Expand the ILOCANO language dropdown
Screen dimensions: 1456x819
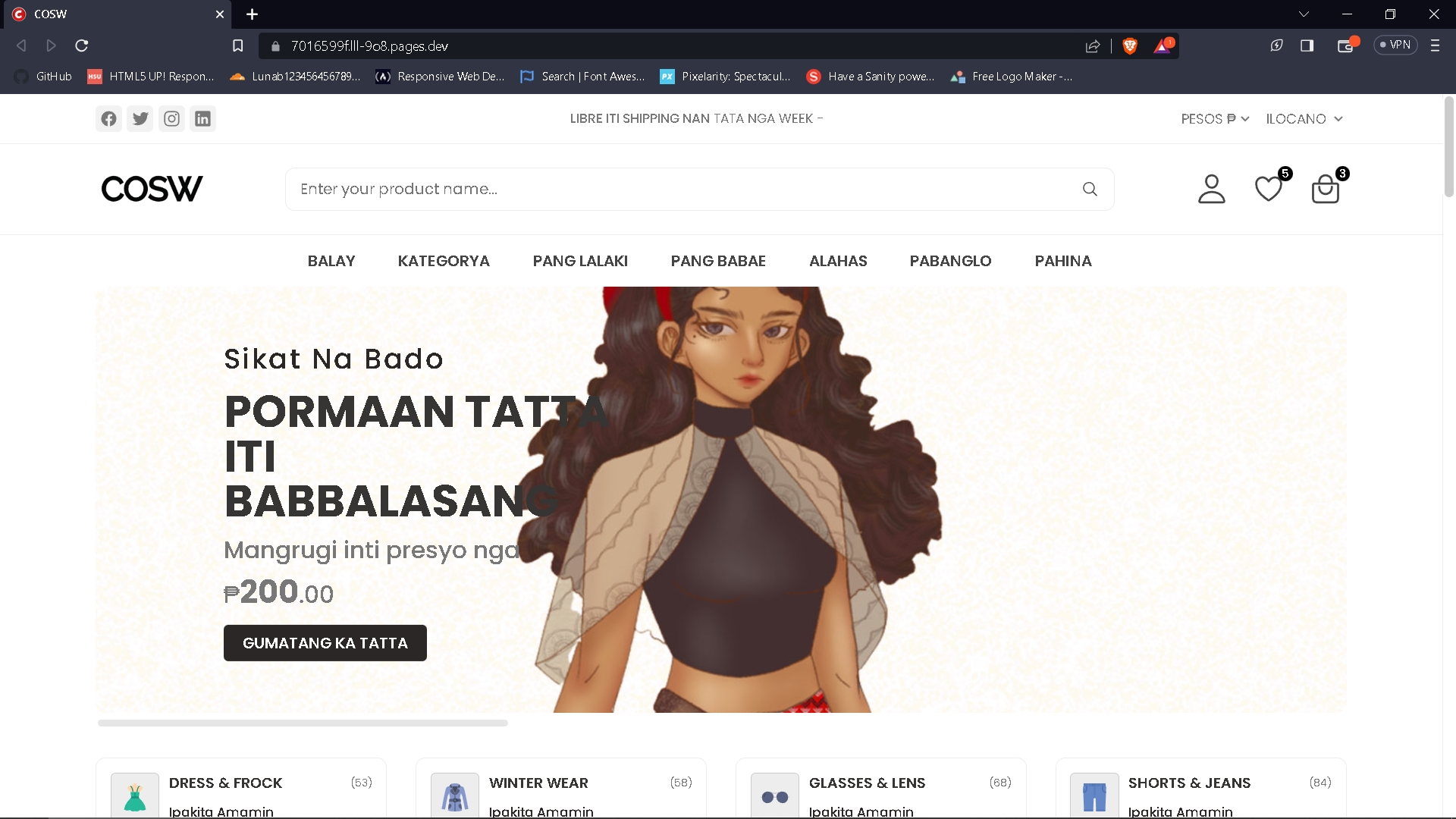(1304, 119)
